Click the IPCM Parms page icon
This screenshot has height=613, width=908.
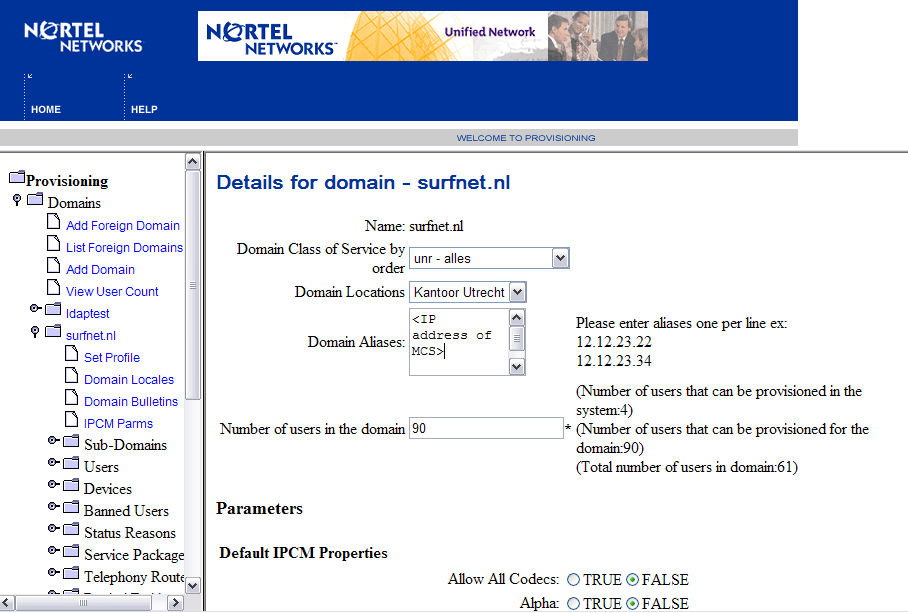point(71,419)
